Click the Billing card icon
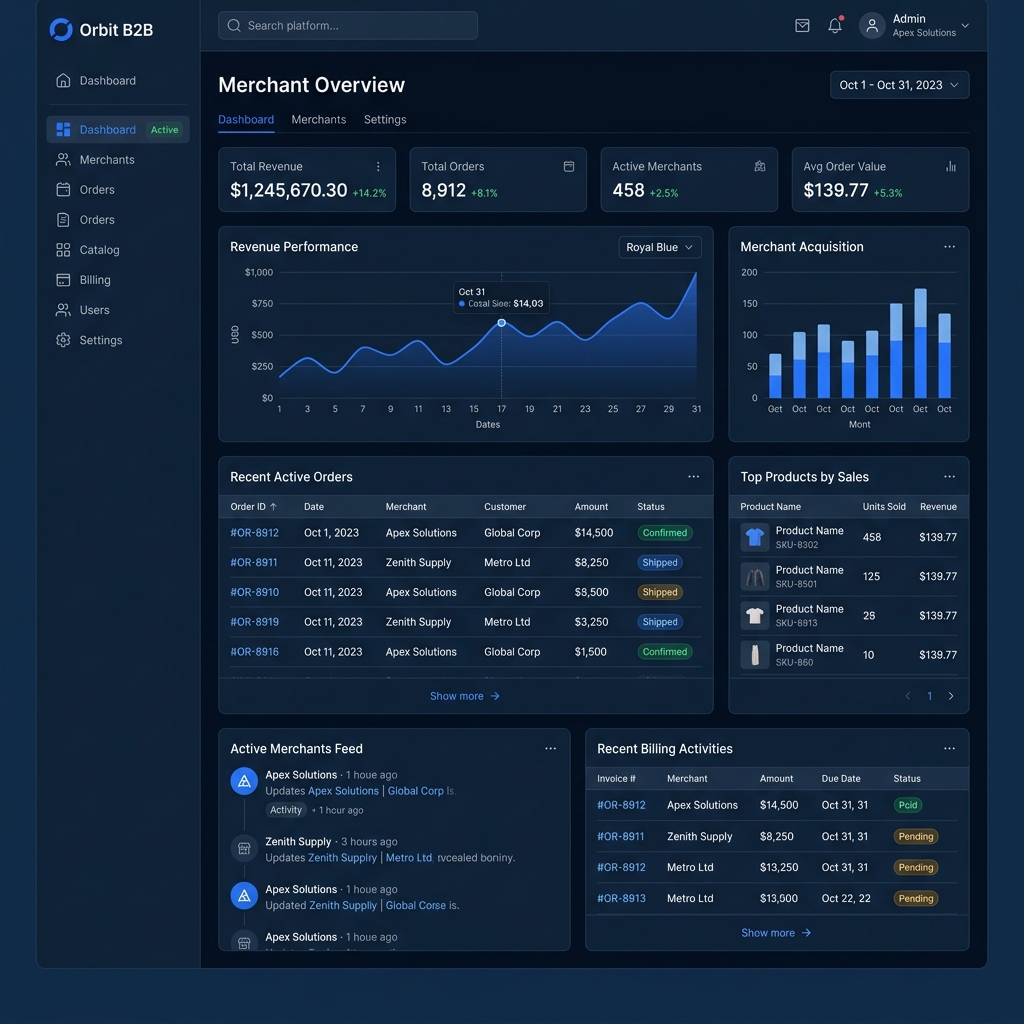This screenshot has height=1024, width=1024. [63, 280]
